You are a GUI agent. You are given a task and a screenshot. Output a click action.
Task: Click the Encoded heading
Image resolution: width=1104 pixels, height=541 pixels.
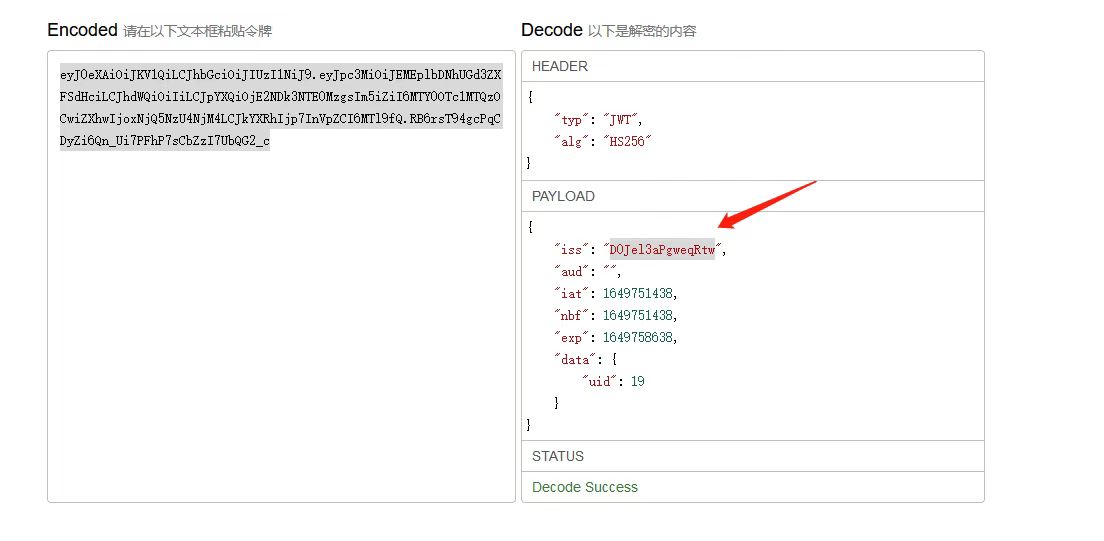tap(82, 30)
